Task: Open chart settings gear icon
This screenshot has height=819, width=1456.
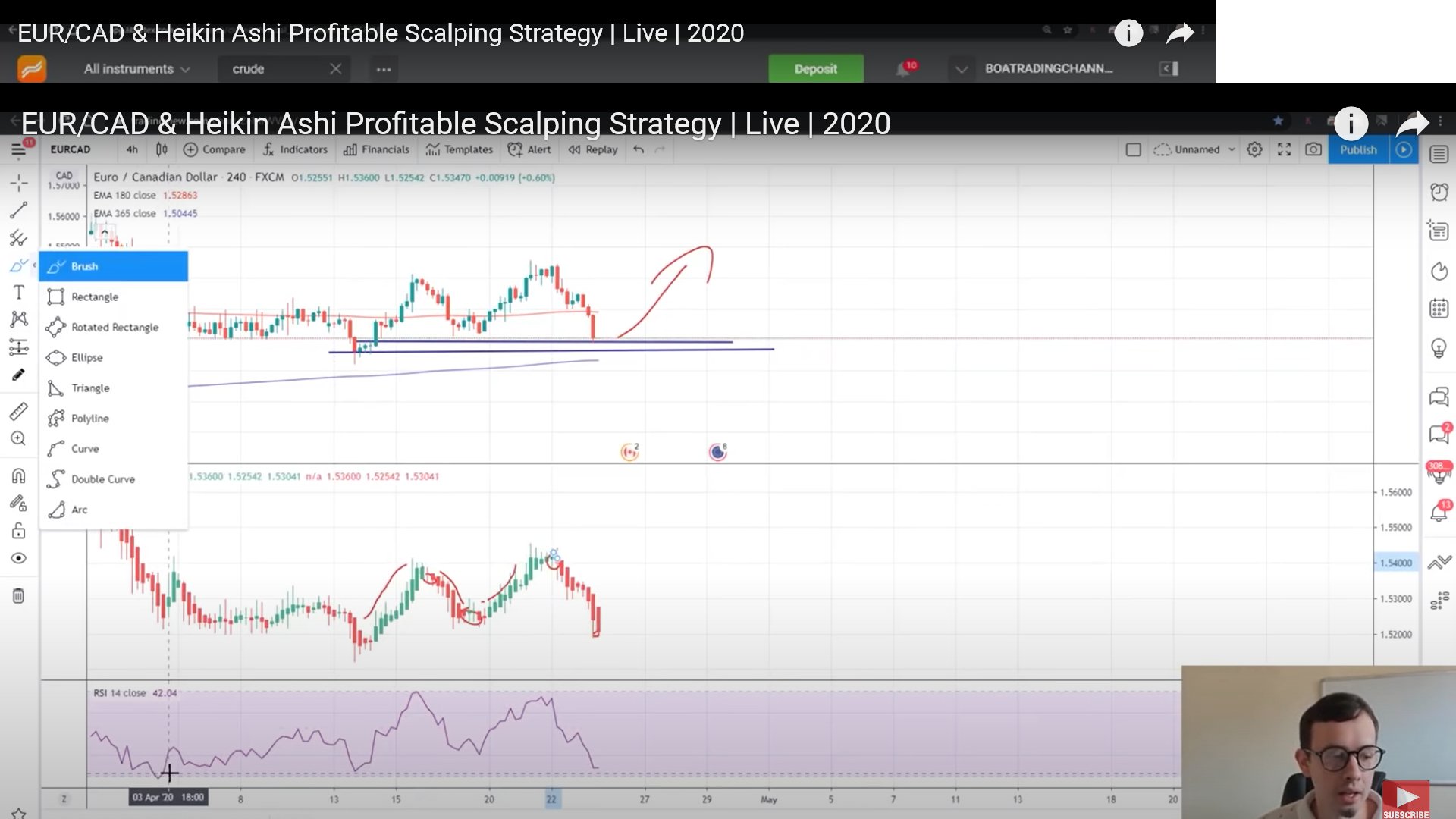Action: 1254,149
